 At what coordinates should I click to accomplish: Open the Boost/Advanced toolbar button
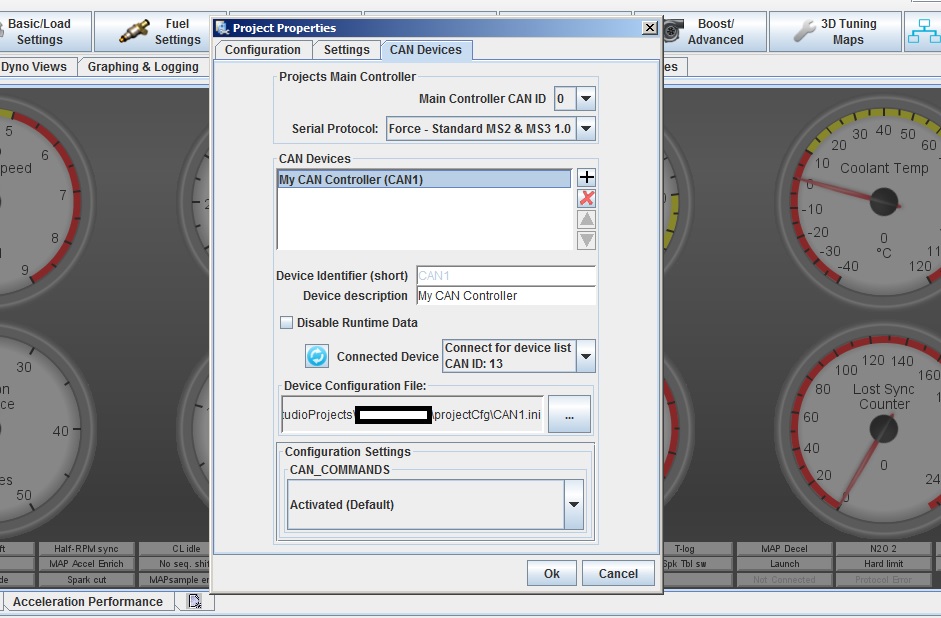713,32
